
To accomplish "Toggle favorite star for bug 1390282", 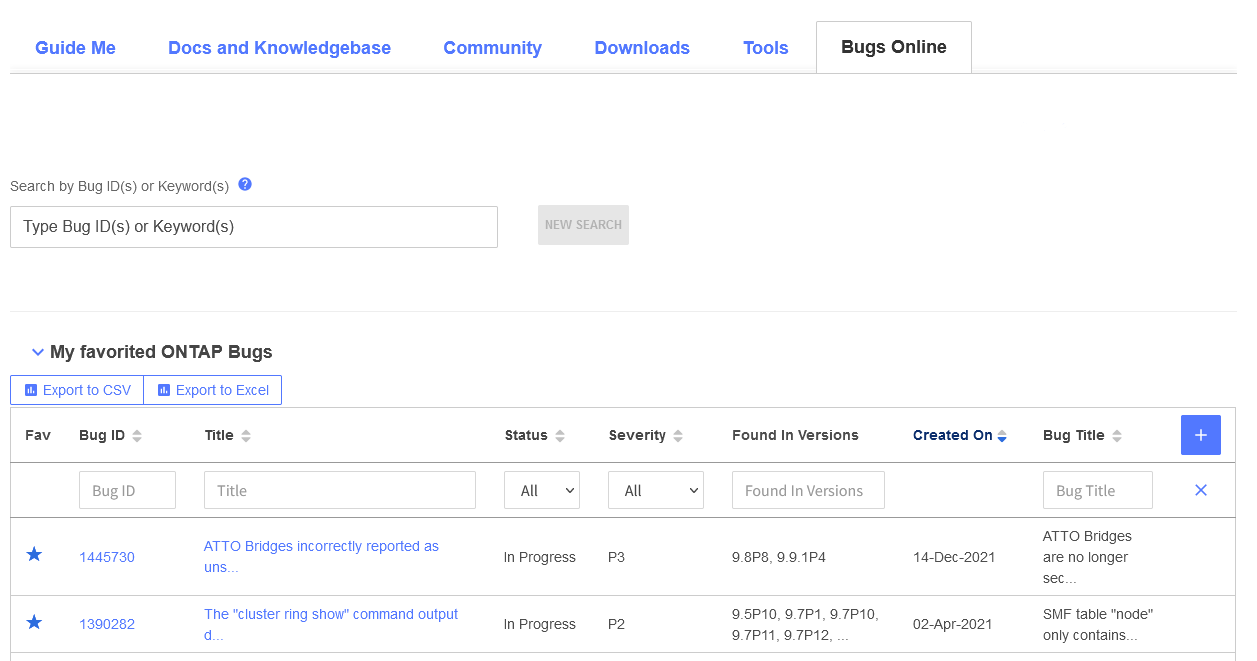I will (x=34, y=623).
